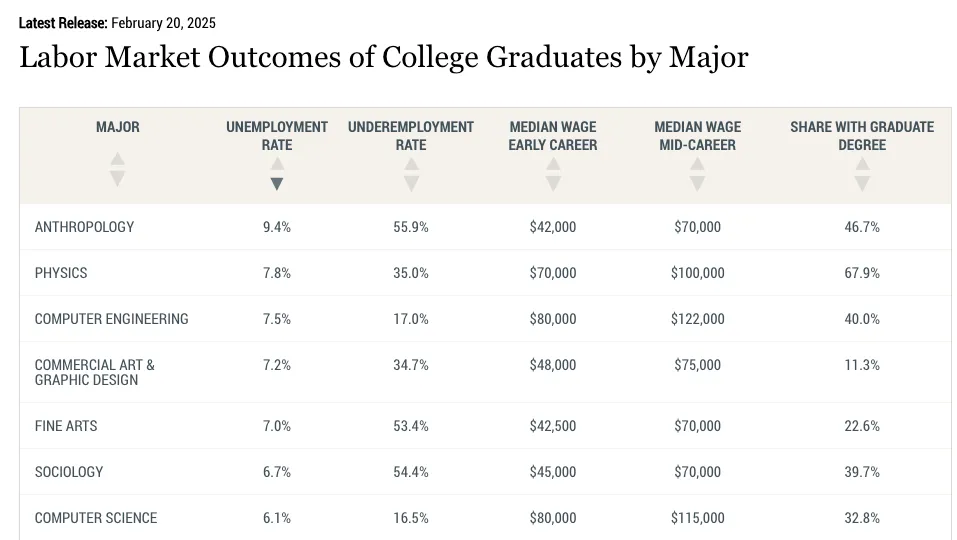The width and height of the screenshot is (957, 540).
Task: Sort Median Wage Mid-Career descending arrow
Action: [x=697, y=184]
